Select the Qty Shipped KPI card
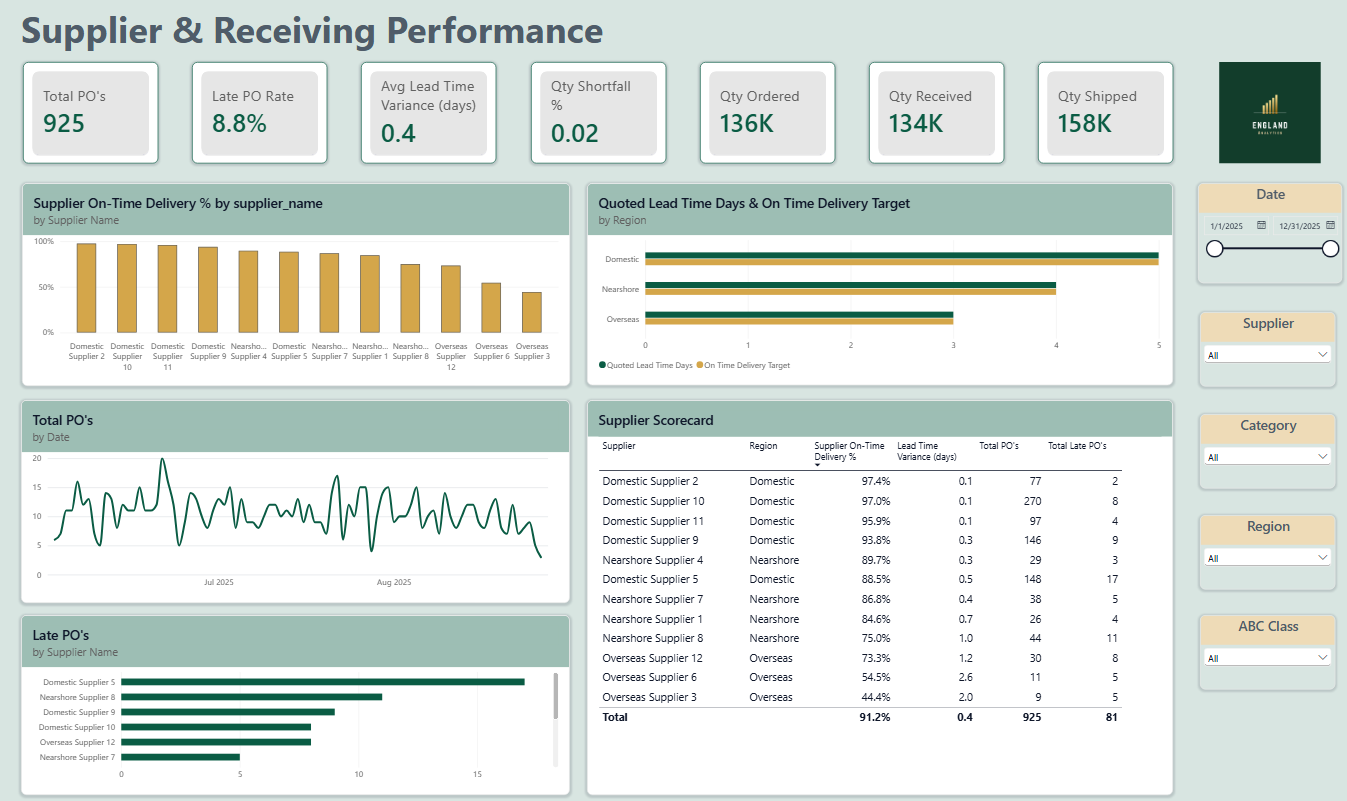The height and width of the screenshot is (801, 1347). click(x=1105, y=113)
